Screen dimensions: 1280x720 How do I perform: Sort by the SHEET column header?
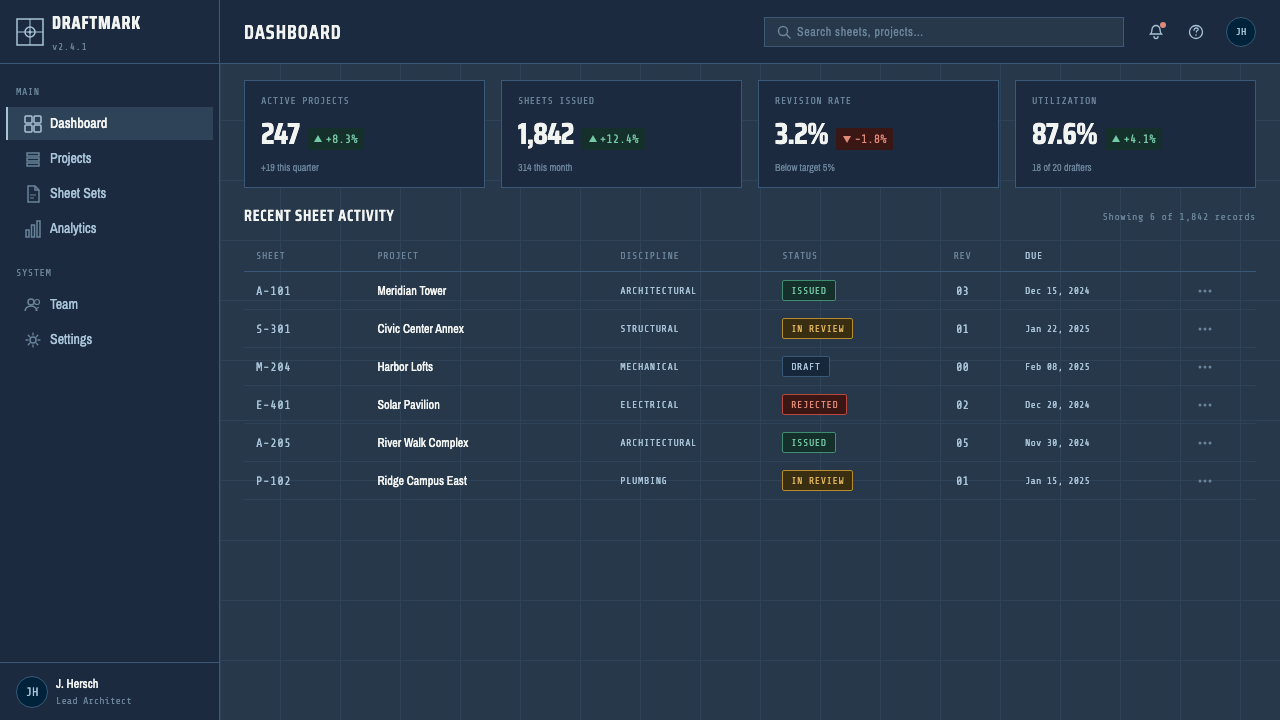tap(271, 256)
